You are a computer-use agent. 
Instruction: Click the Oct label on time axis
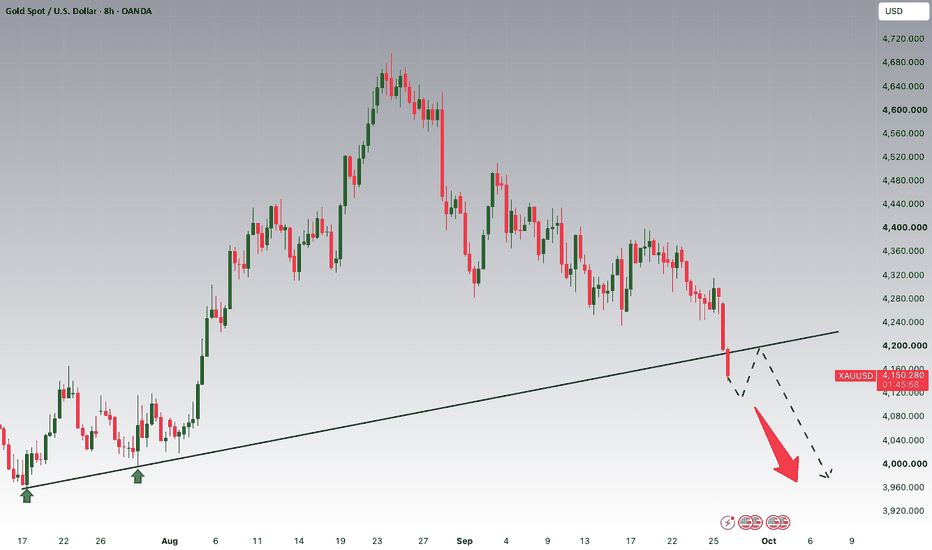[x=769, y=541]
